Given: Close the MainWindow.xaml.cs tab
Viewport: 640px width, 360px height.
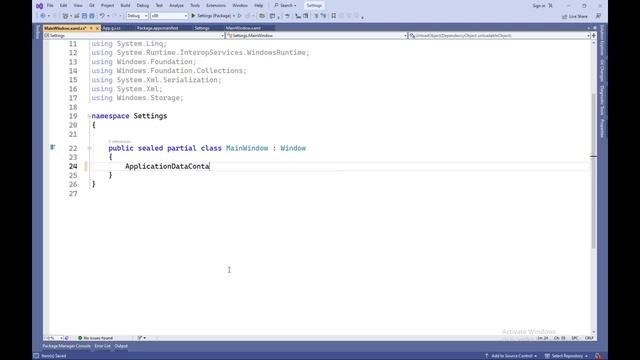Looking at the screenshot, I should (x=97, y=28).
